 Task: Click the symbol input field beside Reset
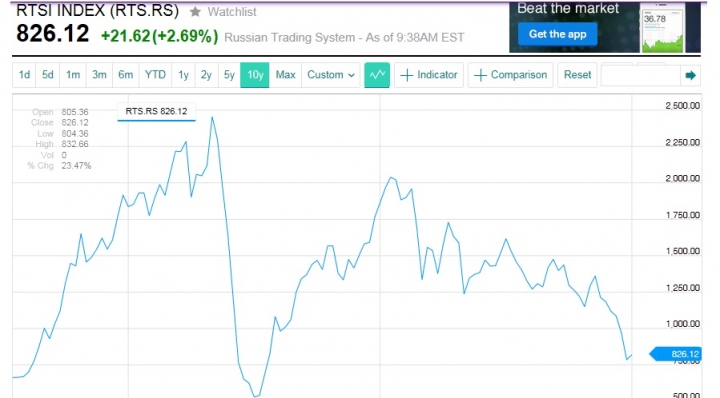point(640,75)
